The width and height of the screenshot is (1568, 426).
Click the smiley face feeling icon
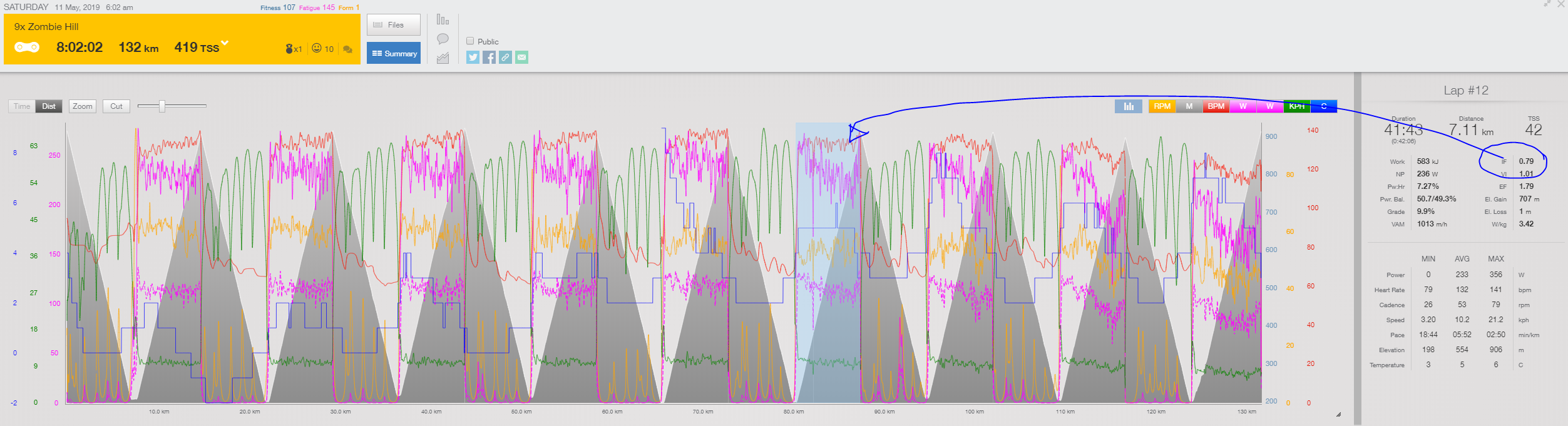pyautogui.click(x=317, y=48)
